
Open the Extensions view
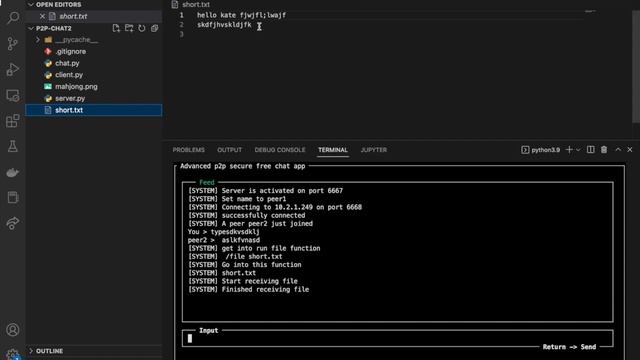13,121
